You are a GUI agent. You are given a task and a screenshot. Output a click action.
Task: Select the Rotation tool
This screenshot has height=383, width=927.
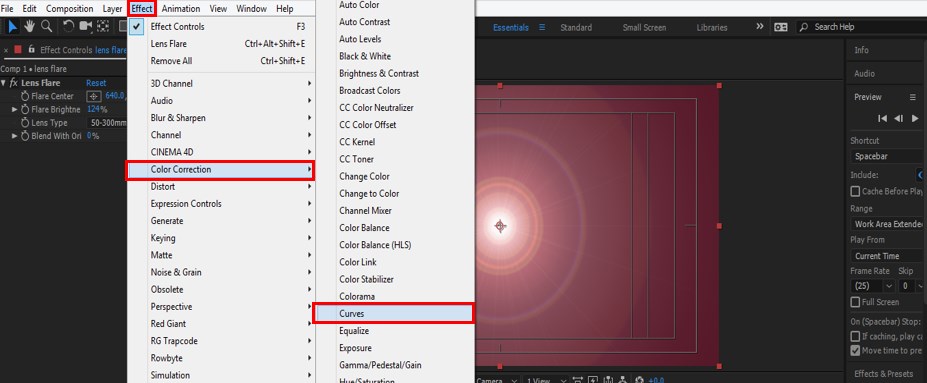coord(69,27)
